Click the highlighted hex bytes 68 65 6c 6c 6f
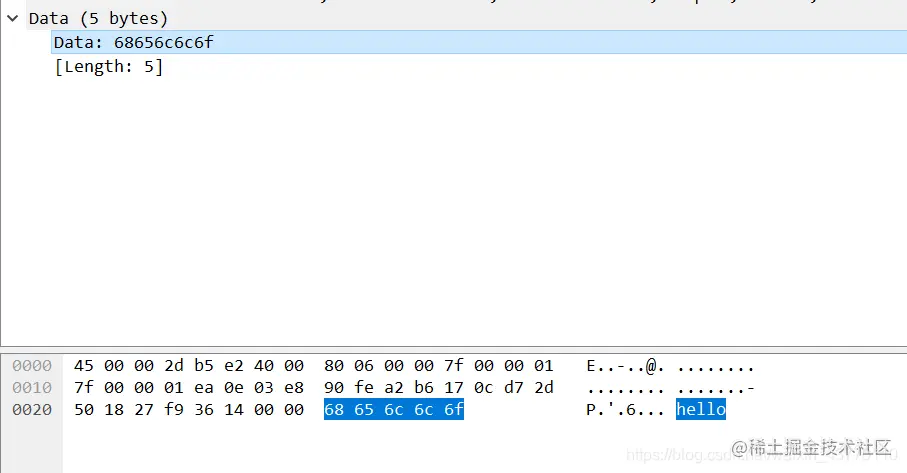 (394, 409)
